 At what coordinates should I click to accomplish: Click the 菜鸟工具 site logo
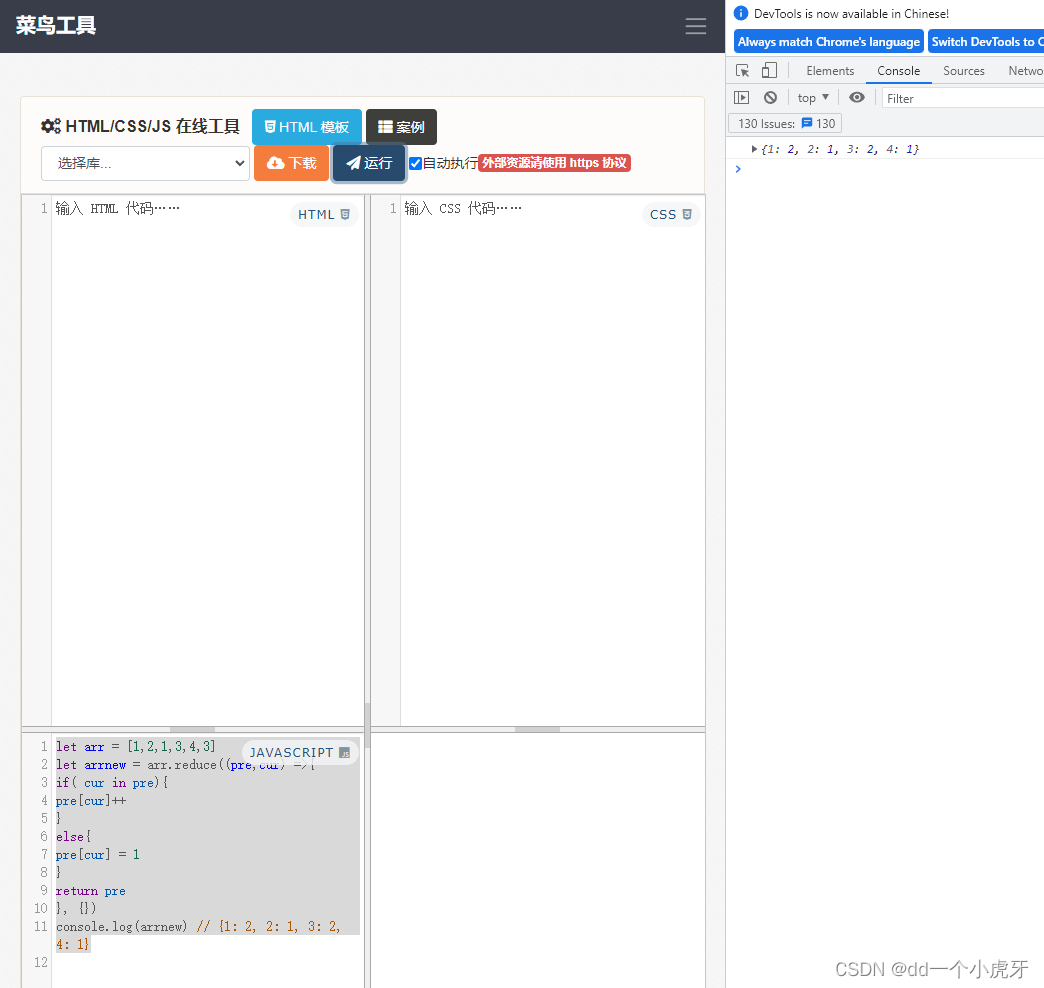[x=56, y=25]
